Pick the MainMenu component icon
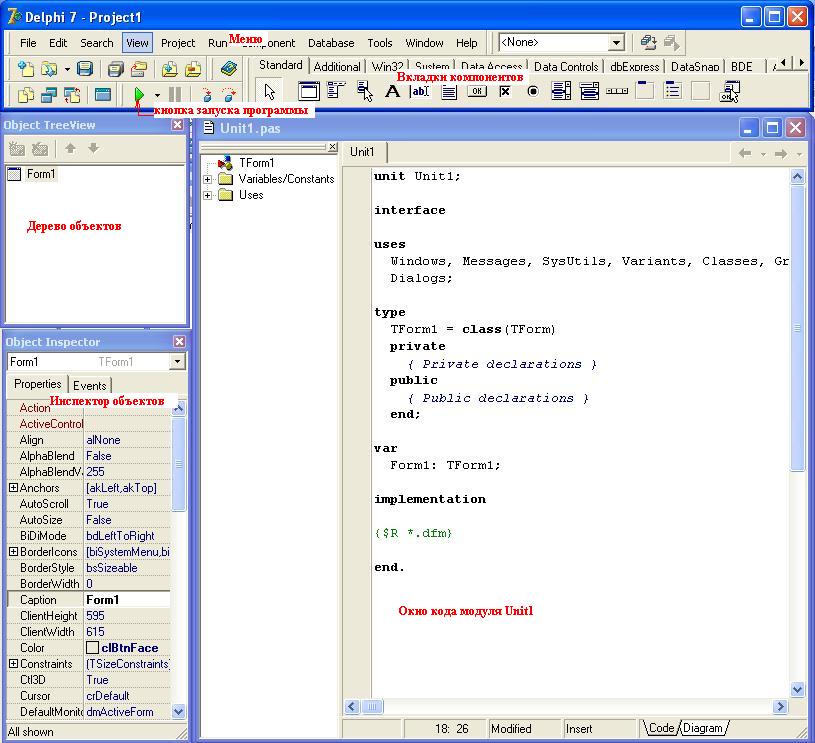This screenshot has width=815, height=743. click(x=336, y=91)
